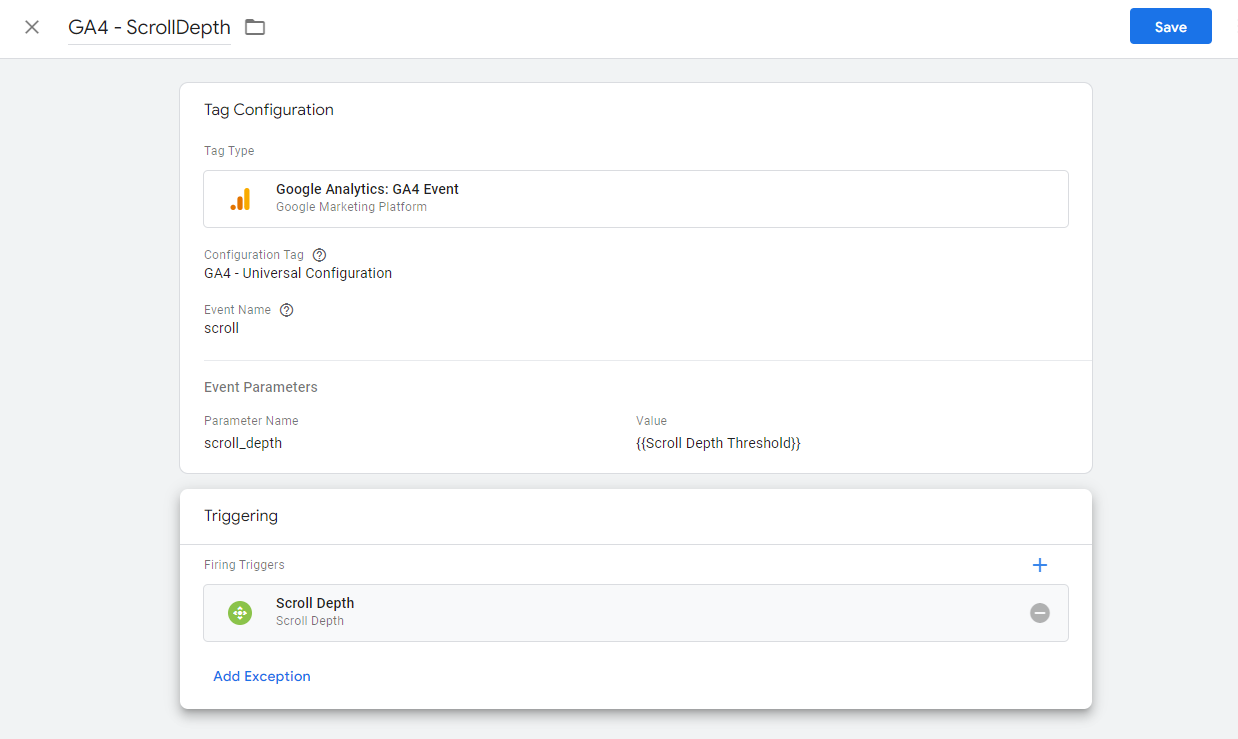Close the tag editor with the X icon

point(31,27)
